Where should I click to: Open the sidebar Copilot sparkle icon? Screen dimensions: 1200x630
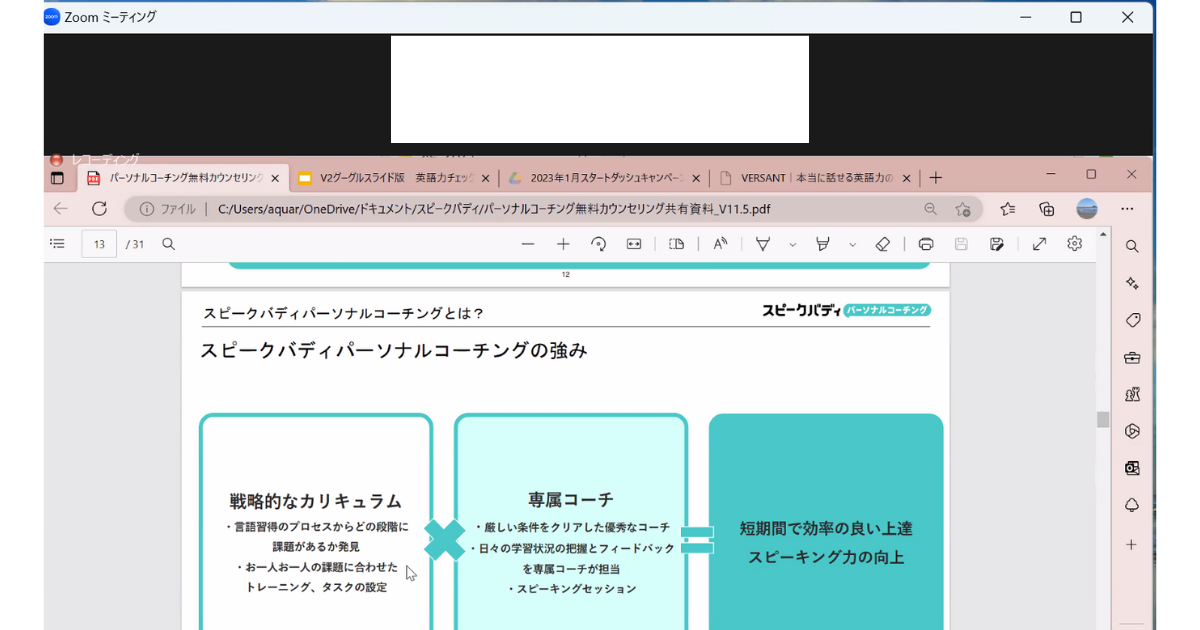1132,283
